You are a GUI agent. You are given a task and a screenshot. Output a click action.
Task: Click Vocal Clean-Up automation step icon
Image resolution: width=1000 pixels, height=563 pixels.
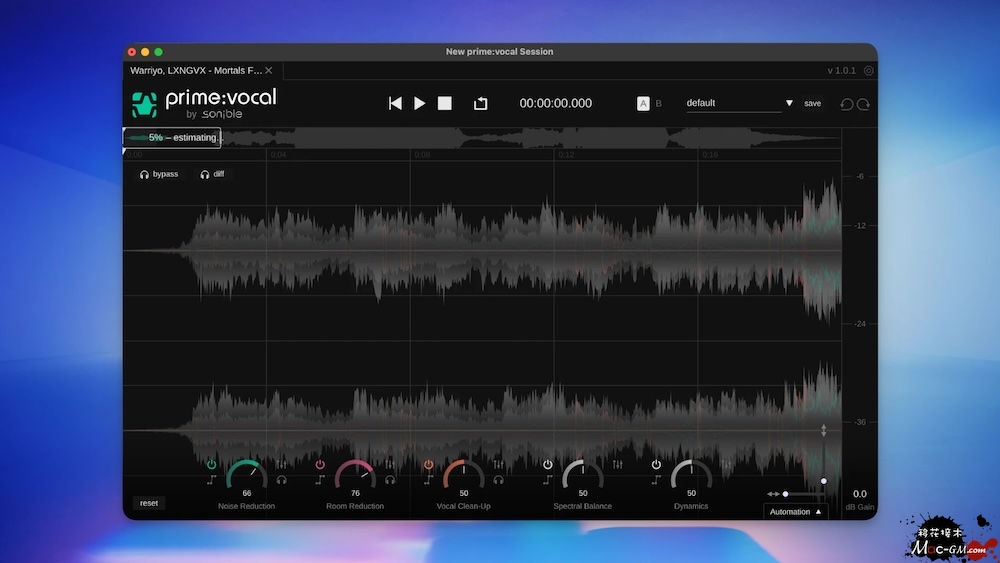(x=429, y=480)
